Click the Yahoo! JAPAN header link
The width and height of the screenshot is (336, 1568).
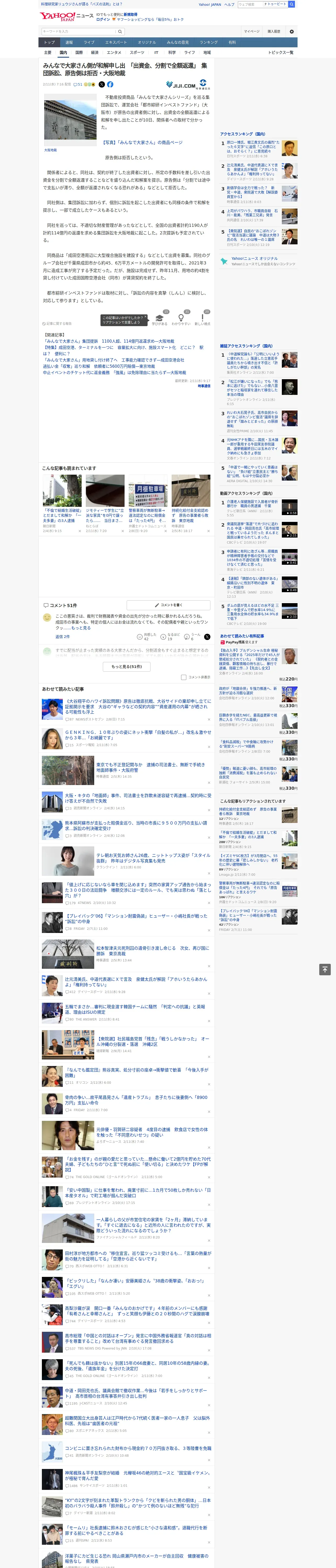(210, 4)
